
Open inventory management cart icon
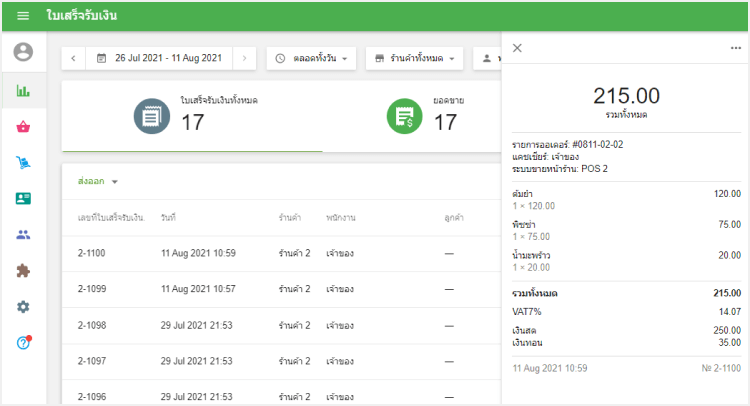click(23, 162)
